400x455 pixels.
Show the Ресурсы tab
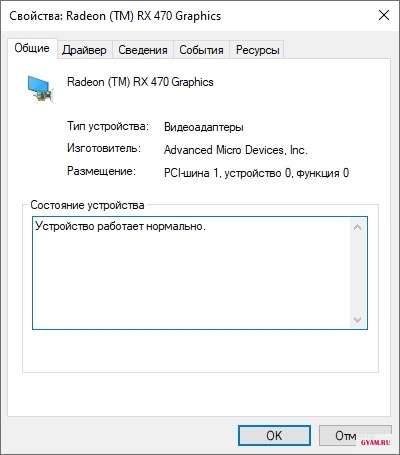pos(257,50)
